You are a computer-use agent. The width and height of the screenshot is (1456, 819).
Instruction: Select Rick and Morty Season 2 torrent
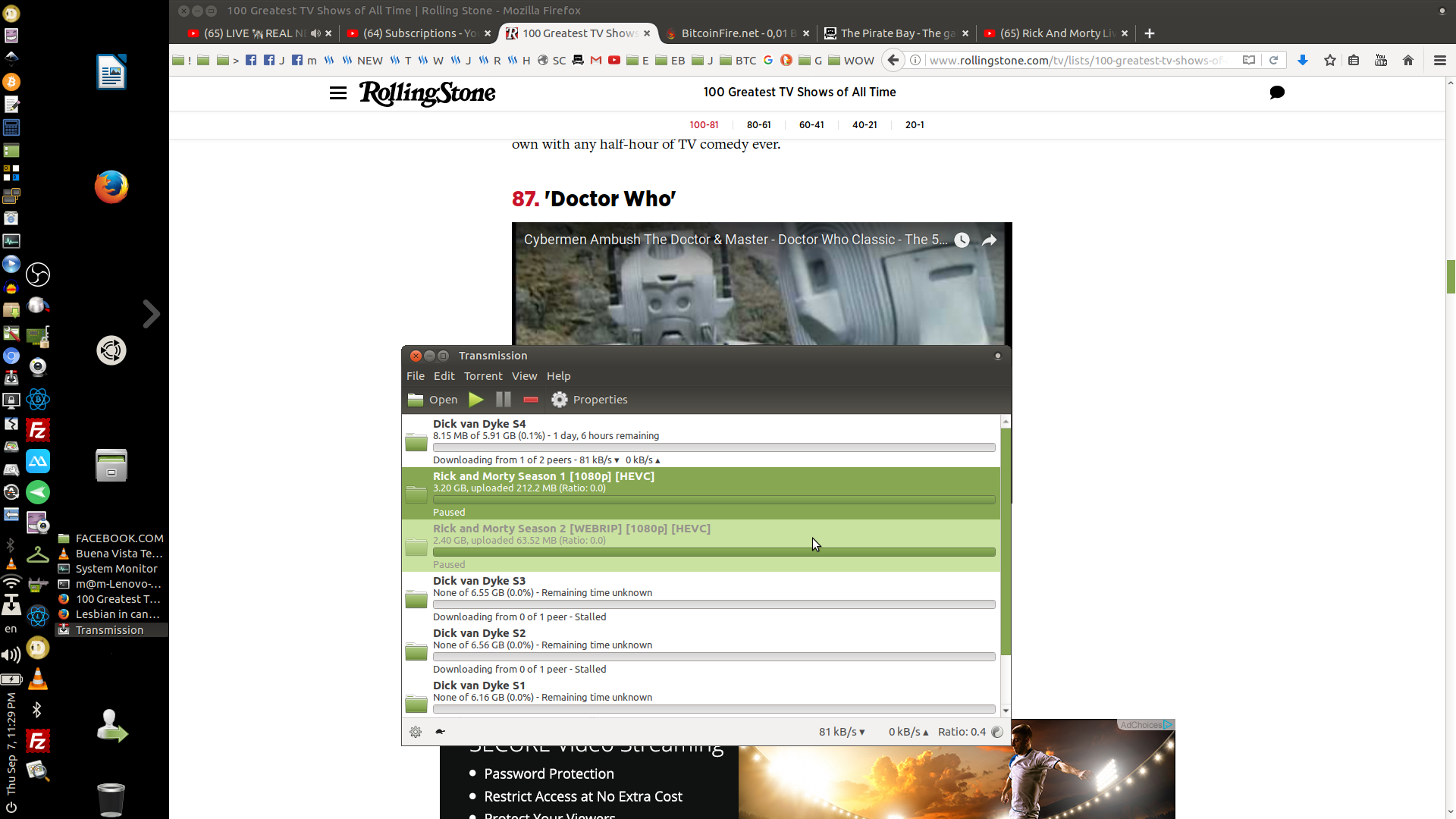click(x=701, y=545)
